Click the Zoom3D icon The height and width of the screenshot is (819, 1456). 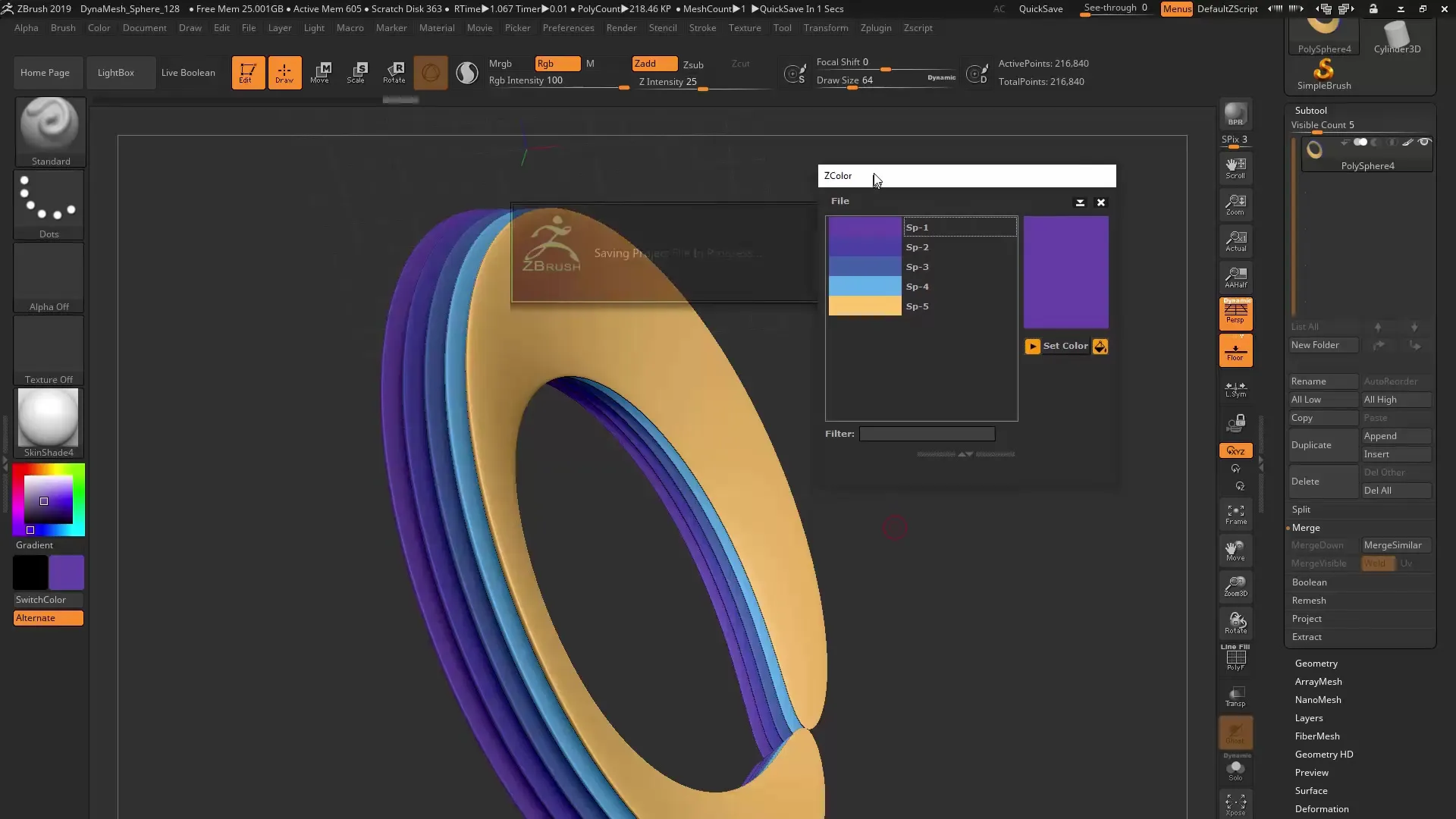(1235, 586)
